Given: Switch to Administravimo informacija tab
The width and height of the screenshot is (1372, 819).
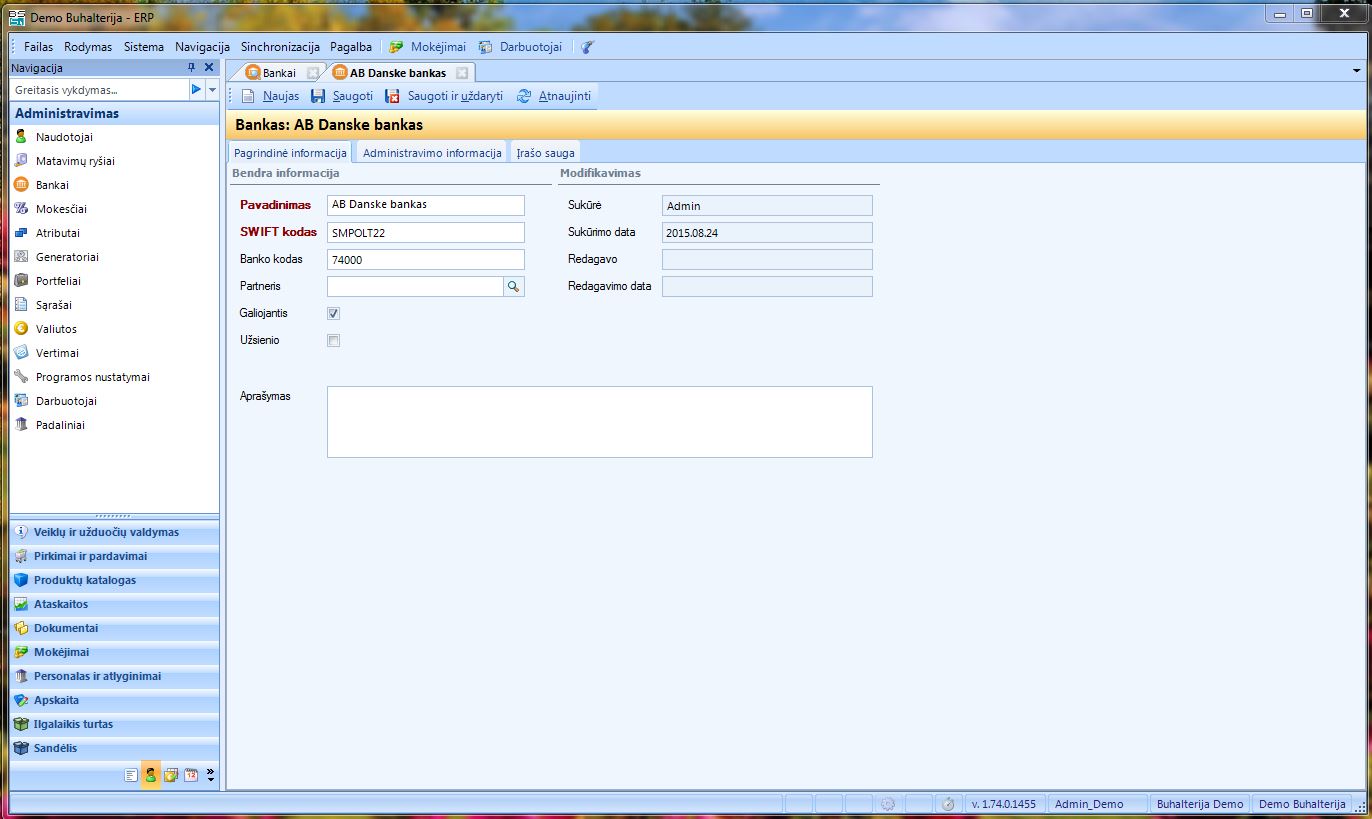Looking at the screenshot, I should [432, 153].
